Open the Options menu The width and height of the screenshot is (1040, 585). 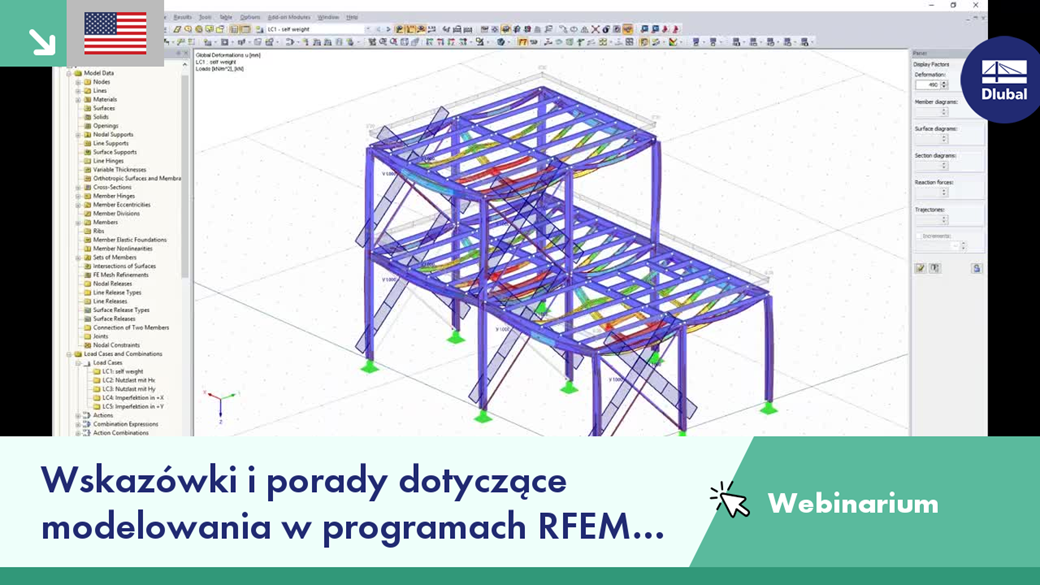[250, 17]
